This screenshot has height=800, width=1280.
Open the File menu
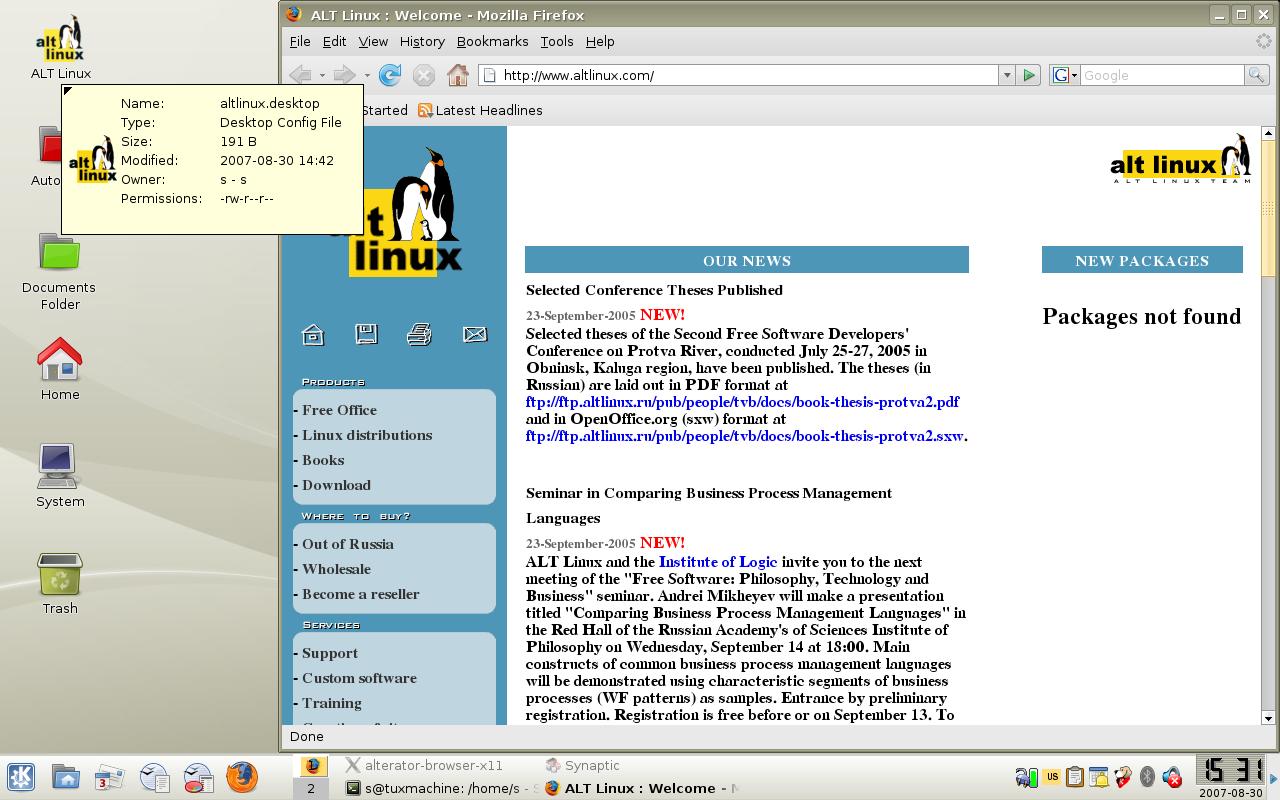[300, 41]
